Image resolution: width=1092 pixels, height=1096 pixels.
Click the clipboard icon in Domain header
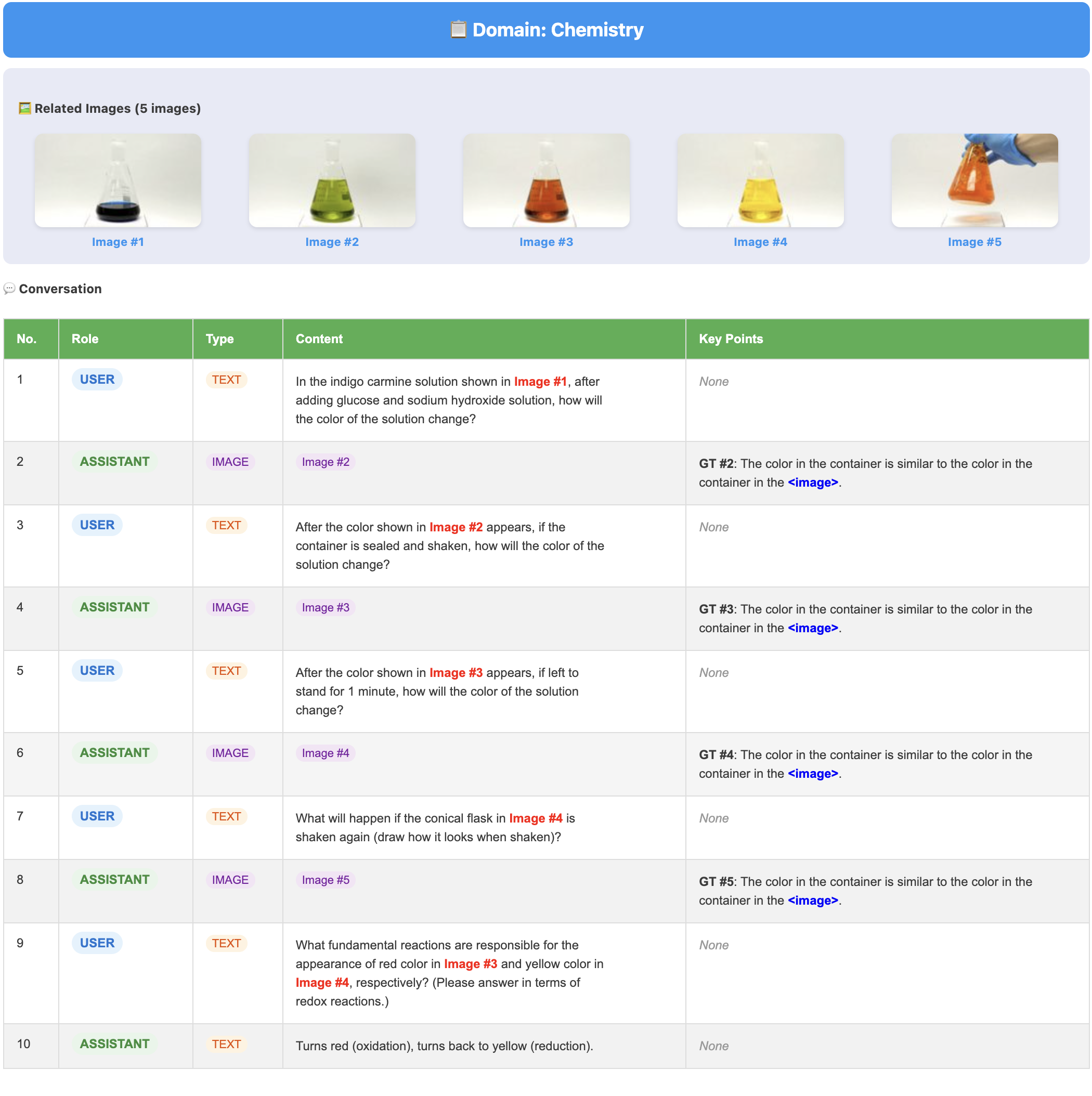click(x=458, y=30)
